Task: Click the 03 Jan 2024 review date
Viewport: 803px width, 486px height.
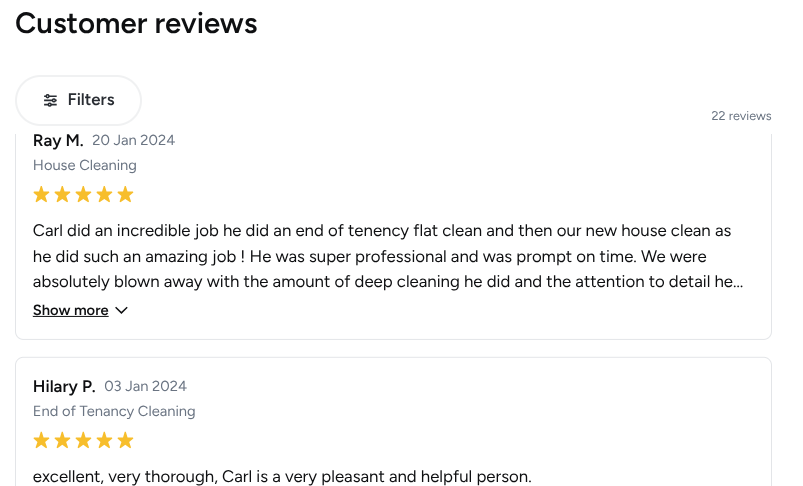Action: pos(145,386)
